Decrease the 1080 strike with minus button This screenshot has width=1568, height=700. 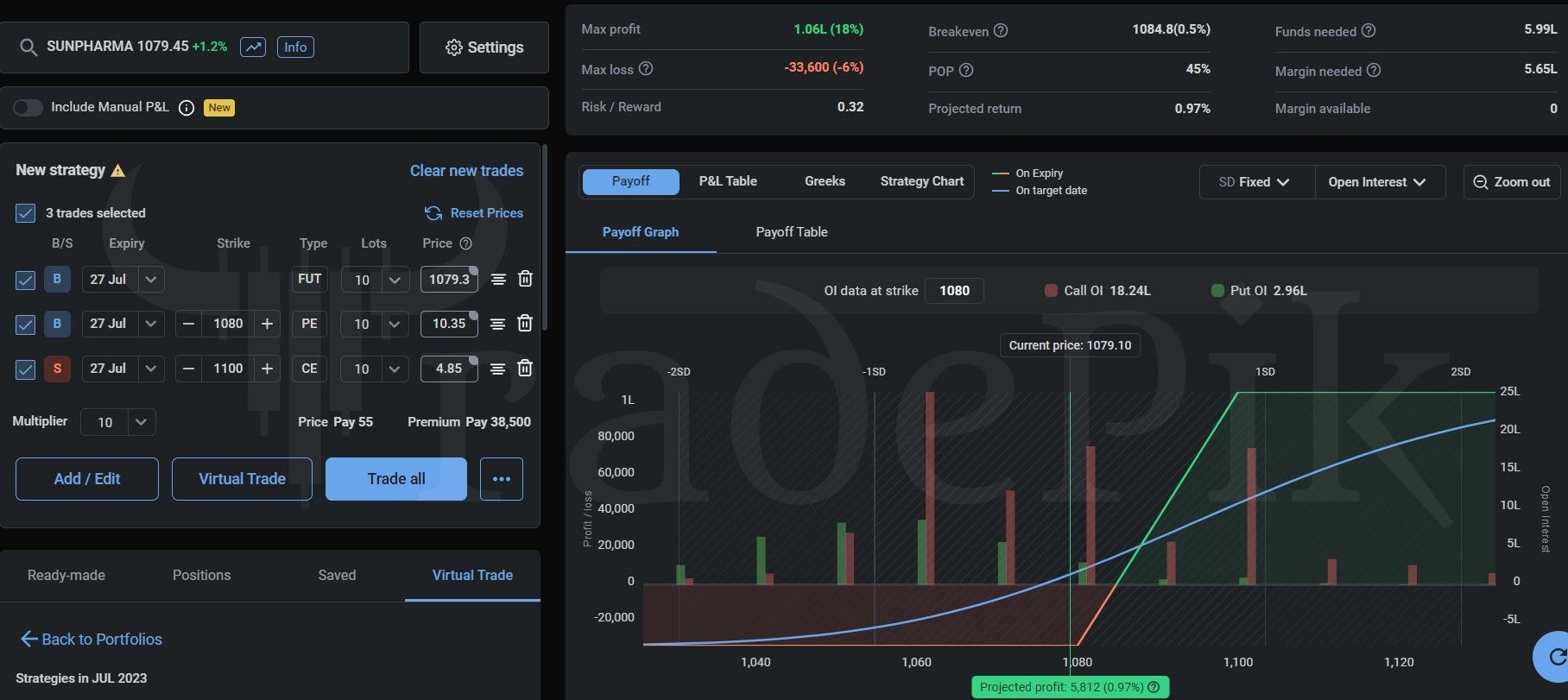[x=188, y=324]
